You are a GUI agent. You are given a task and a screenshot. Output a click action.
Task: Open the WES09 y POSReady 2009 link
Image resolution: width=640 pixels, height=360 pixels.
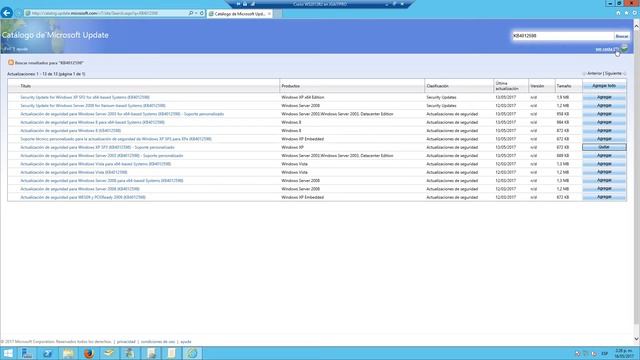(x=83, y=197)
